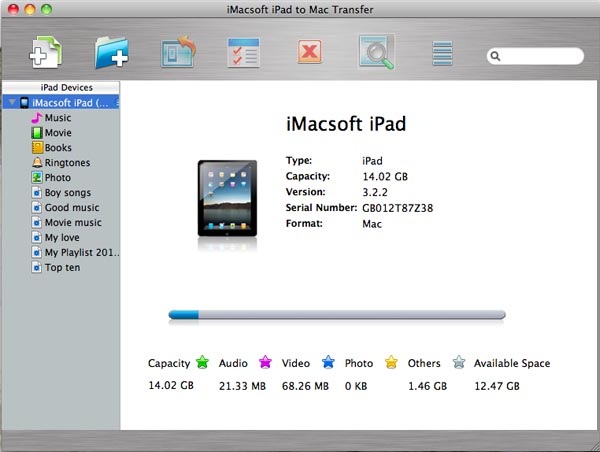Click the search magnifier icon
The image size is (600, 452).
tap(495, 56)
